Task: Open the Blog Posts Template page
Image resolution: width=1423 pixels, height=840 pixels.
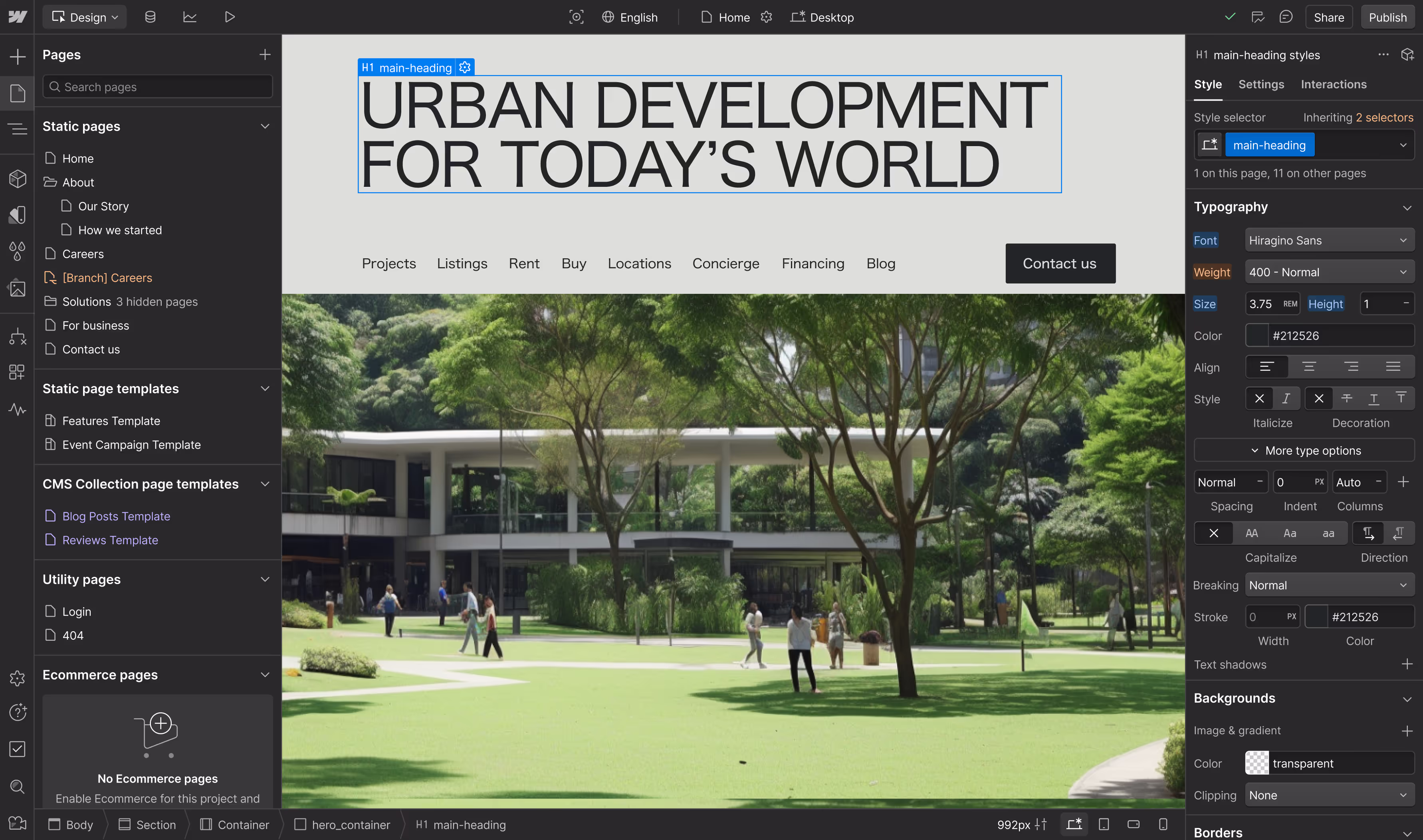Action: coord(115,516)
